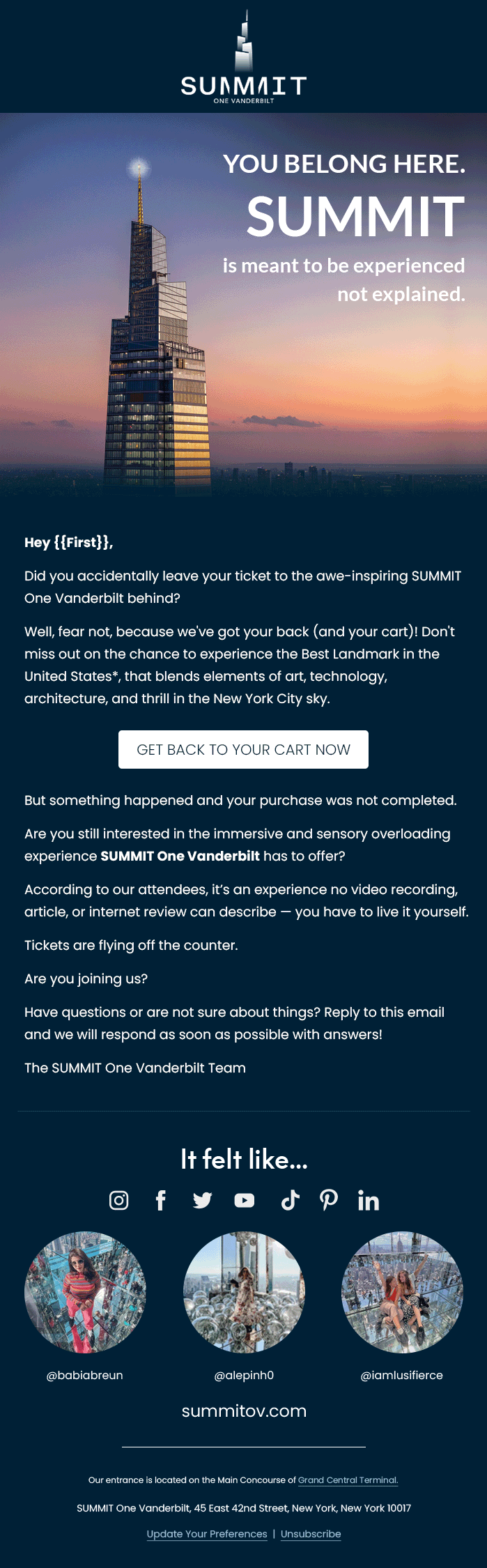Click the SUMMIT One Vanderbilt logo

pos(243,58)
